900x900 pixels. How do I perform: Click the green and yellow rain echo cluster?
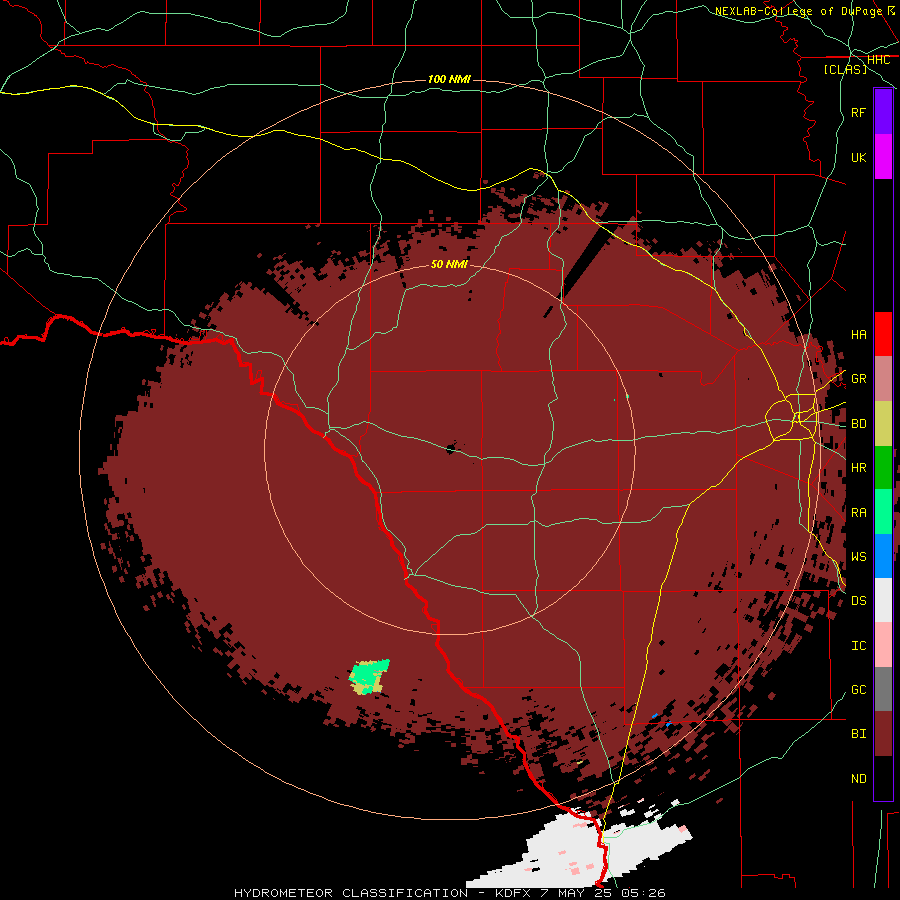(x=368, y=677)
